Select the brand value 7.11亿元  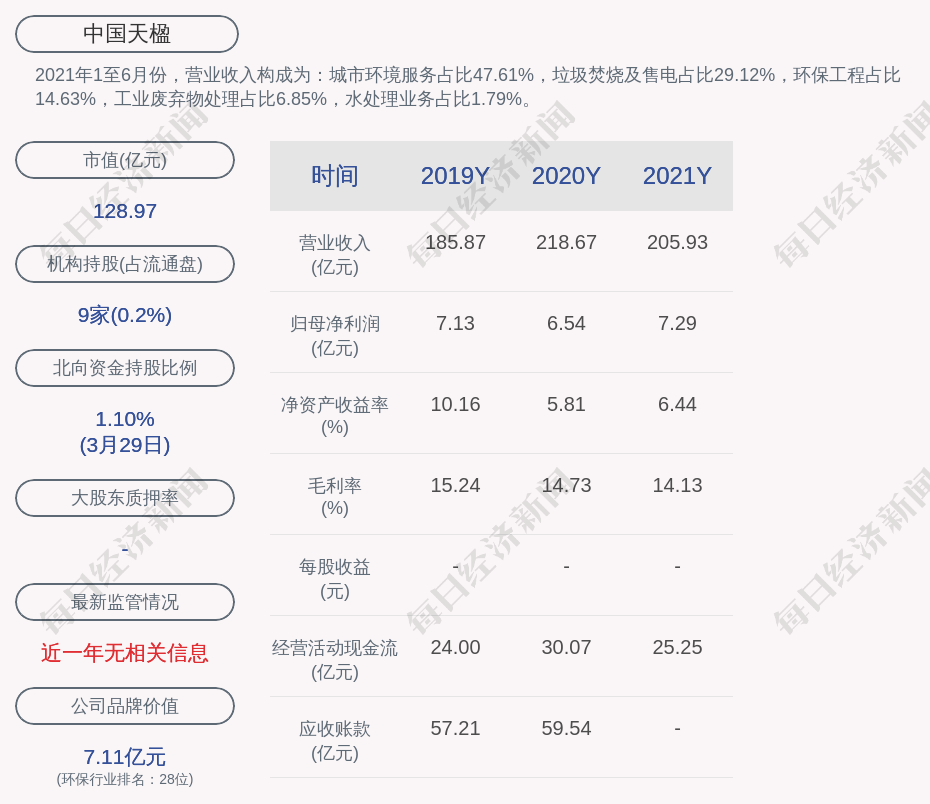click(125, 757)
